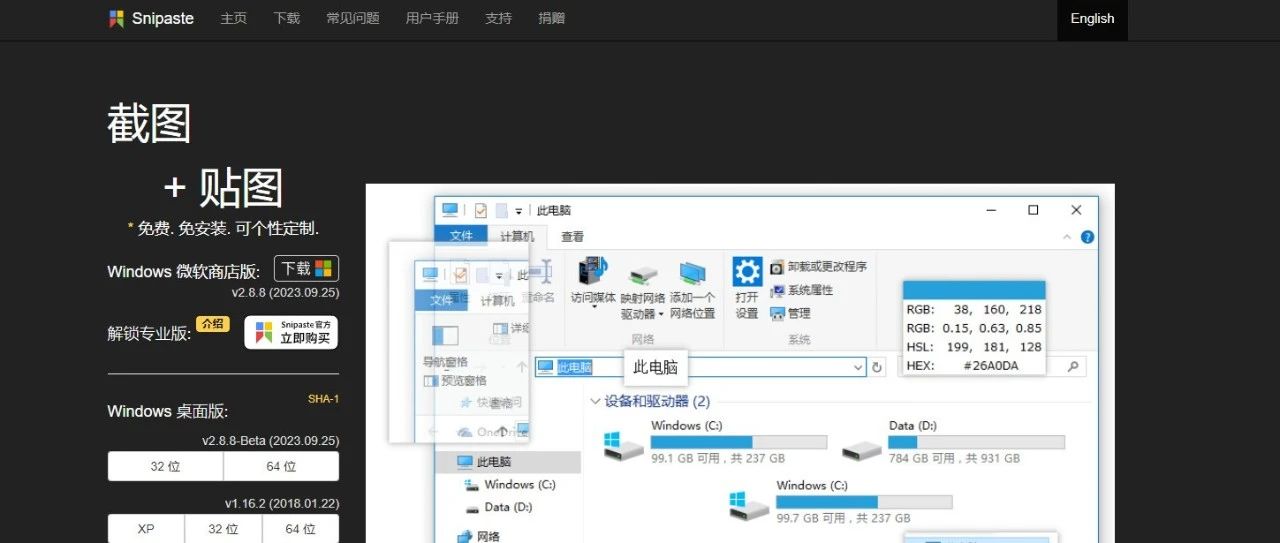Click the yellow 介绍 badge
The width and height of the screenshot is (1280, 543).
click(212, 324)
